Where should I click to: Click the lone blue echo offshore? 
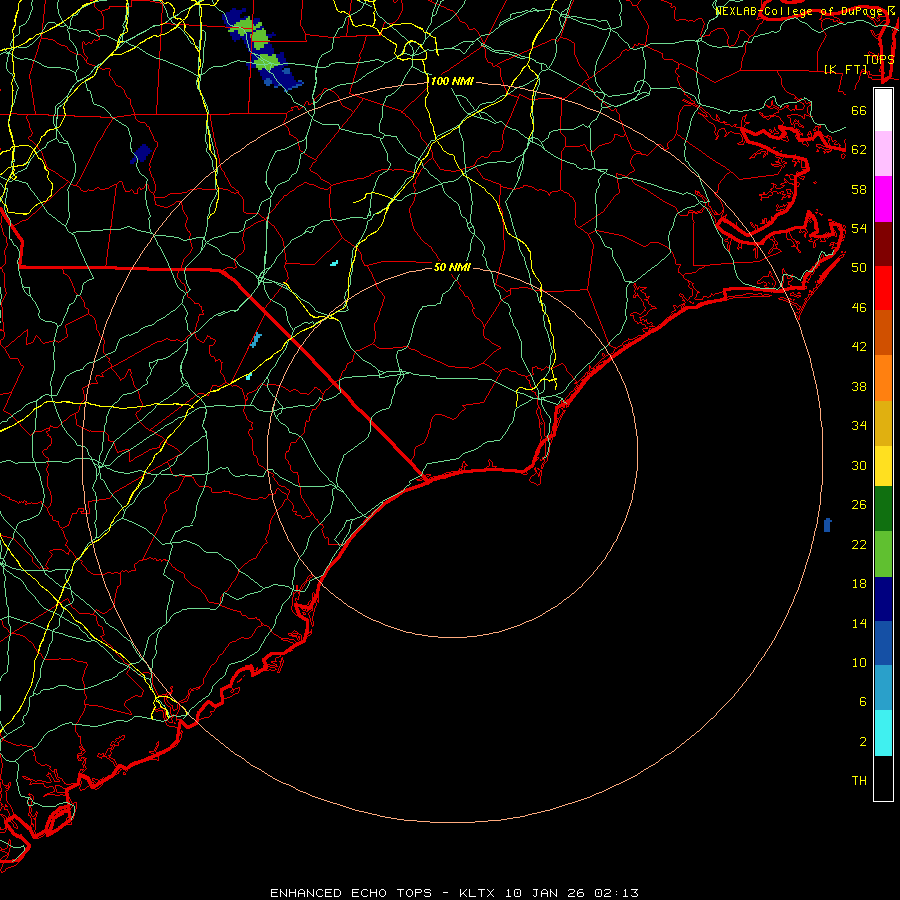(827, 525)
